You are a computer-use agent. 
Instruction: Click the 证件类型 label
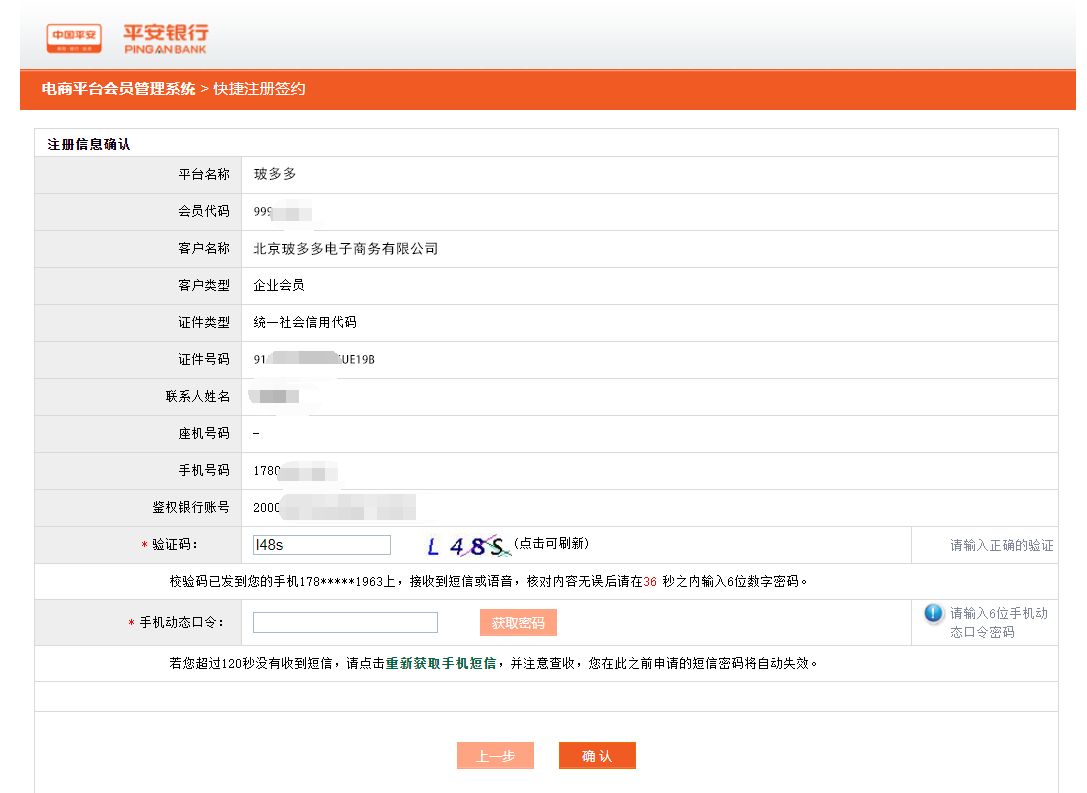[x=204, y=322]
